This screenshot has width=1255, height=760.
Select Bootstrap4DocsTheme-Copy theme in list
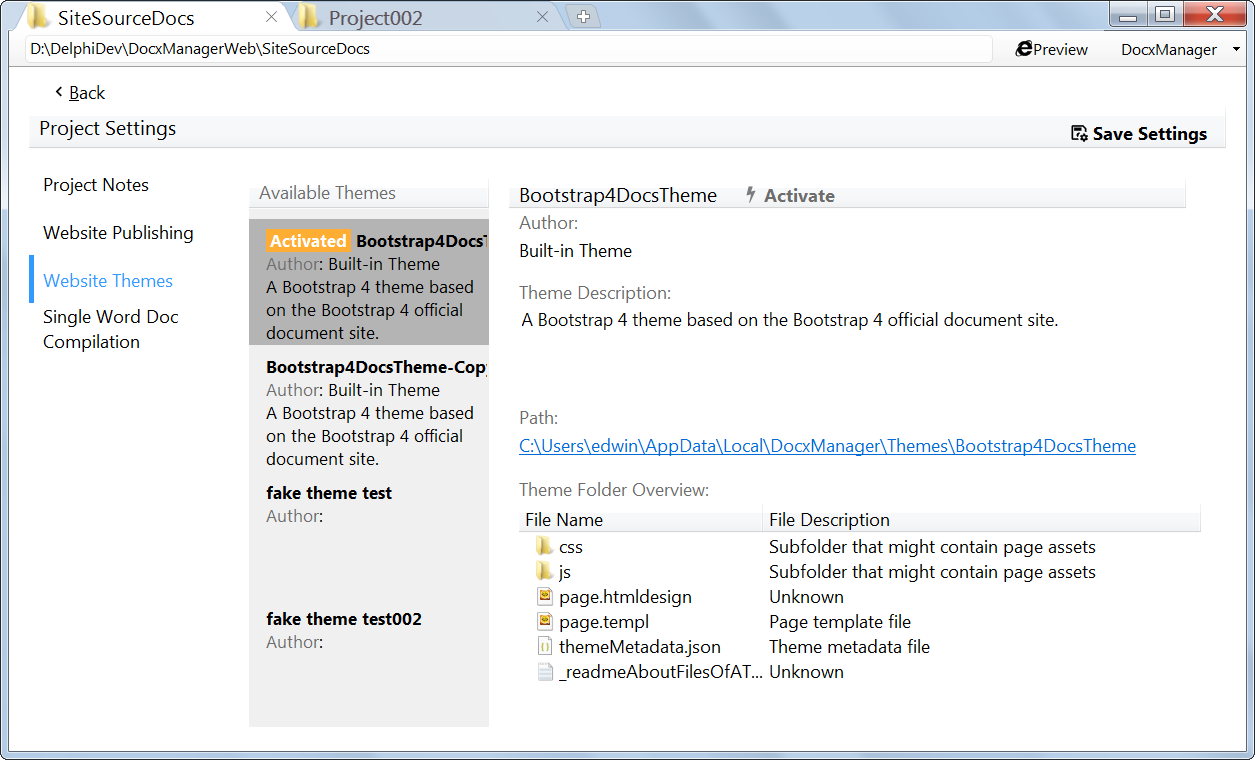point(369,408)
